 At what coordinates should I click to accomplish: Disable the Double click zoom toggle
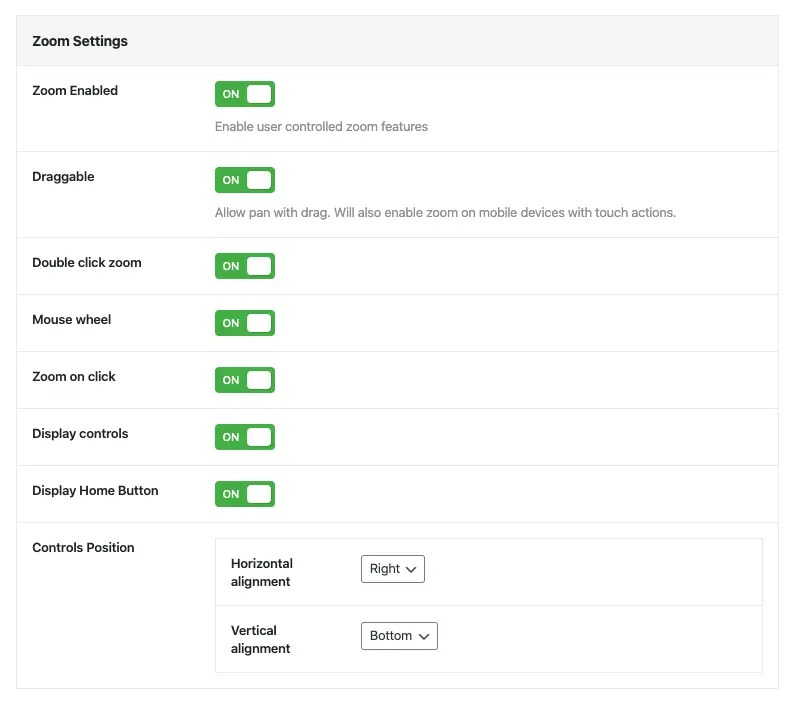coord(245,266)
